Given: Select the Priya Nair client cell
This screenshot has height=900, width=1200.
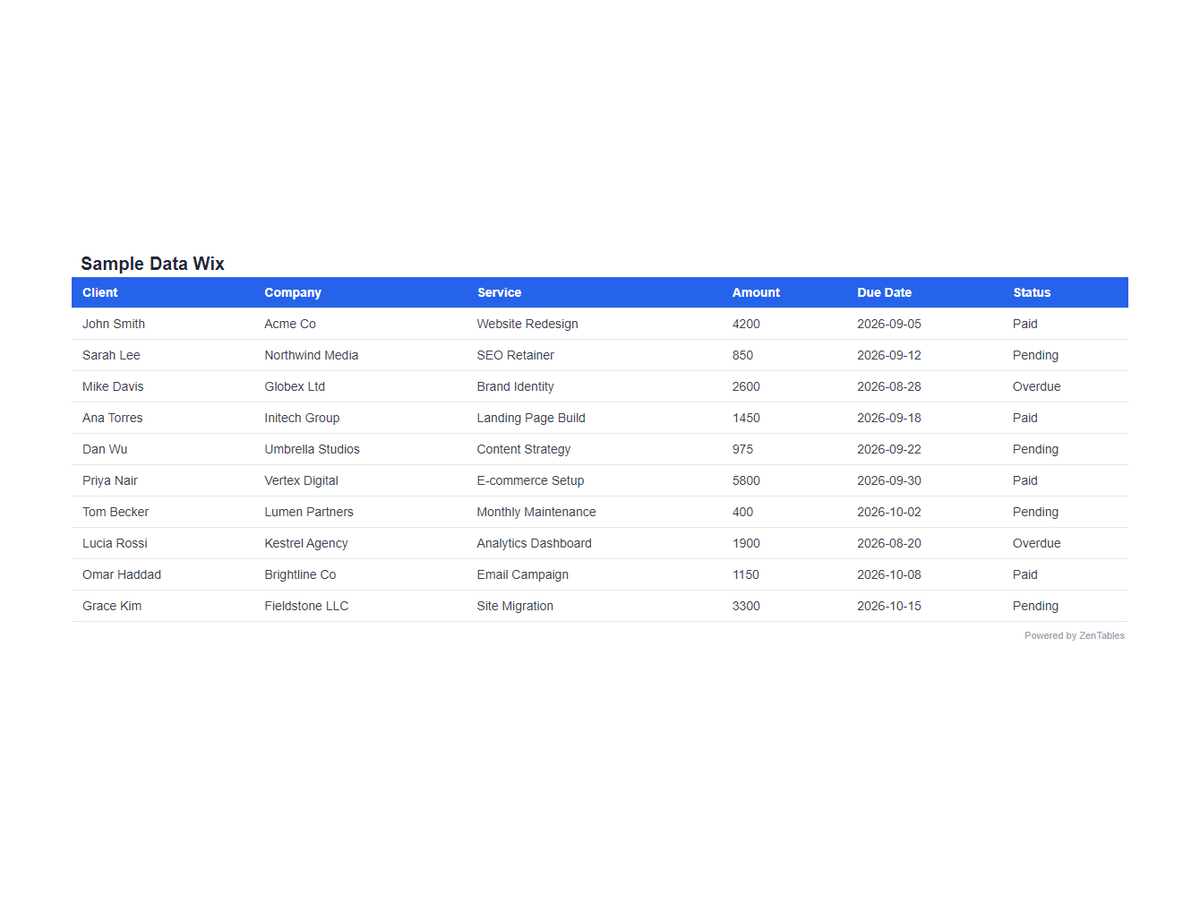Looking at the screenshot, I should (110, 481).
